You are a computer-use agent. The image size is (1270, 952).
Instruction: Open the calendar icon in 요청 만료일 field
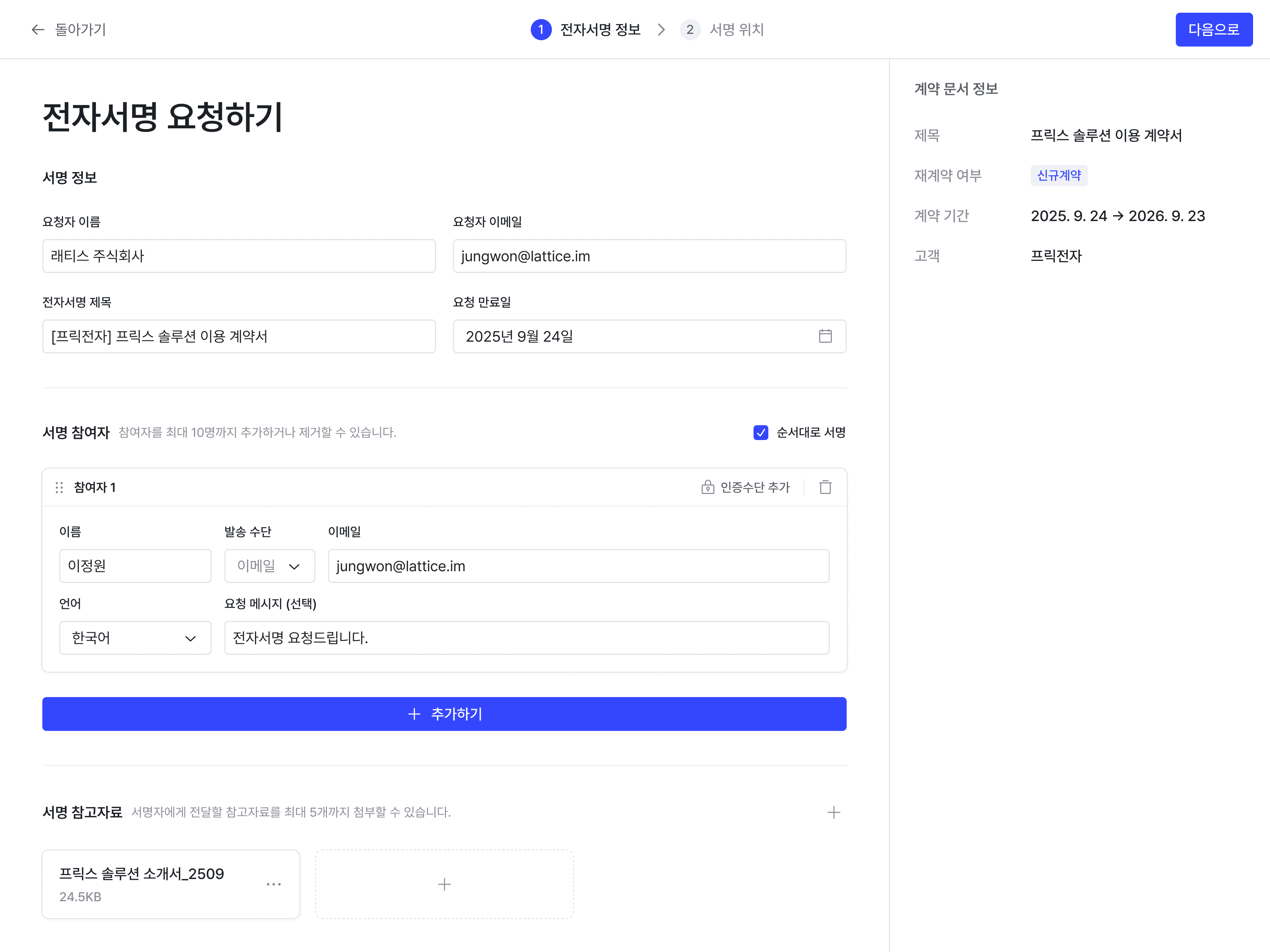pos(825,336)
